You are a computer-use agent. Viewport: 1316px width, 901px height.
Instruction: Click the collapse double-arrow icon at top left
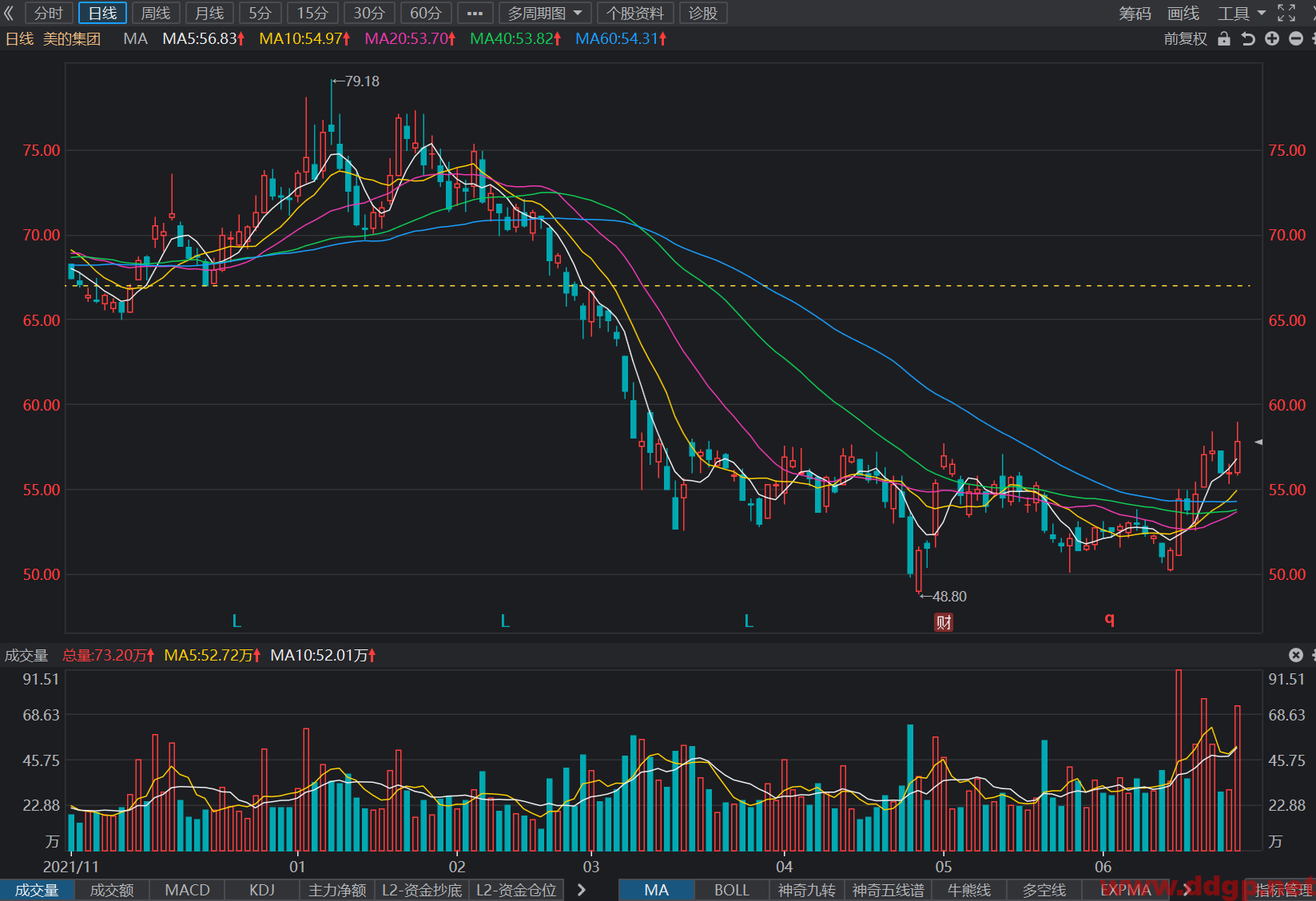[x=9, y=13]
